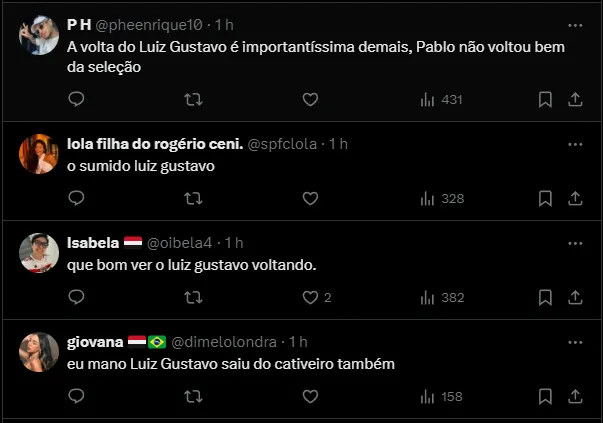View 158 views analytics on giovana's tweet
Screen dimensions: 603x423
pos(441,396)
